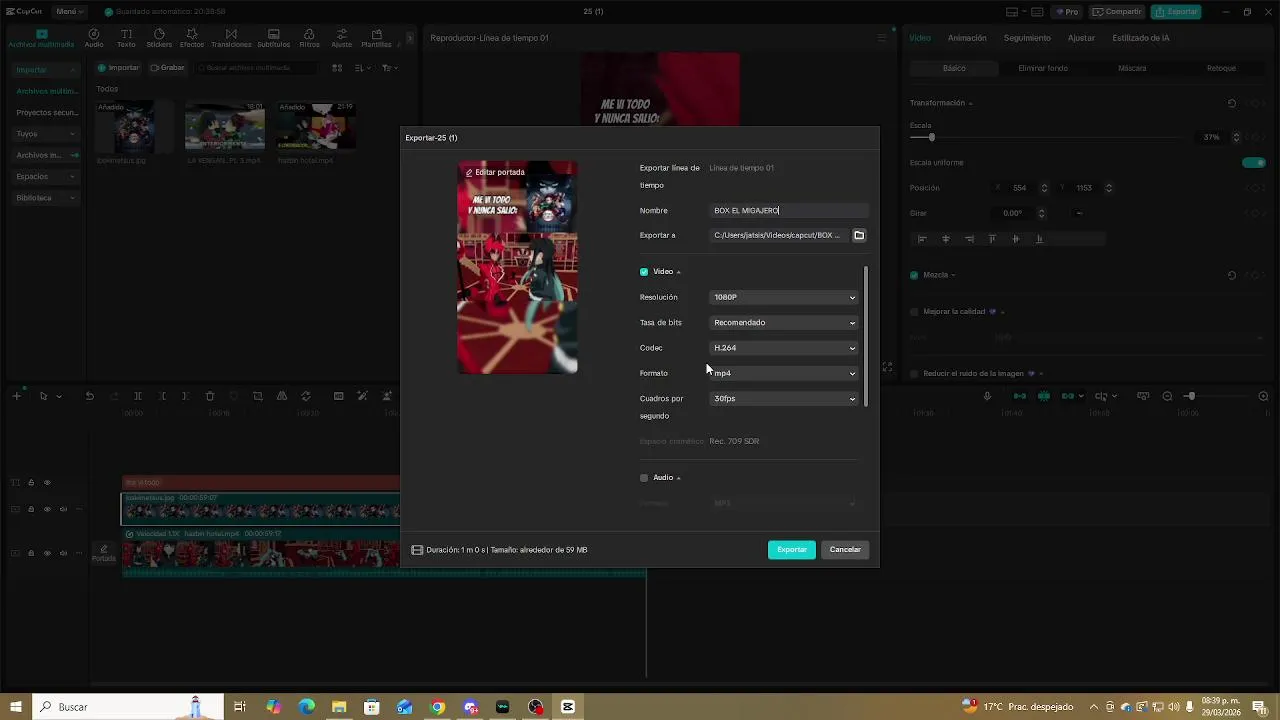
Task: Click the Exportar button in the dialog
Action: tap(791, 549)
